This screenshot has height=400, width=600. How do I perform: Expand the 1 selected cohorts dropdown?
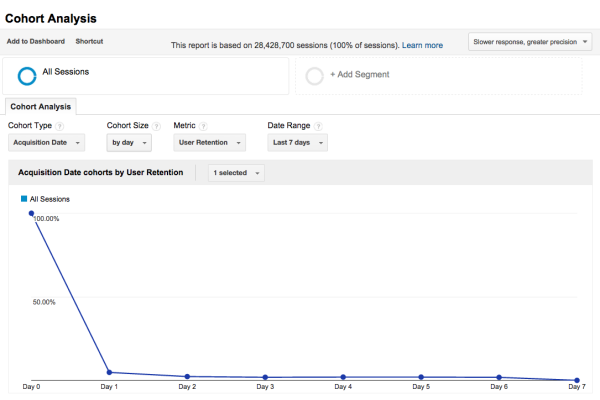[x=236, y=173]
